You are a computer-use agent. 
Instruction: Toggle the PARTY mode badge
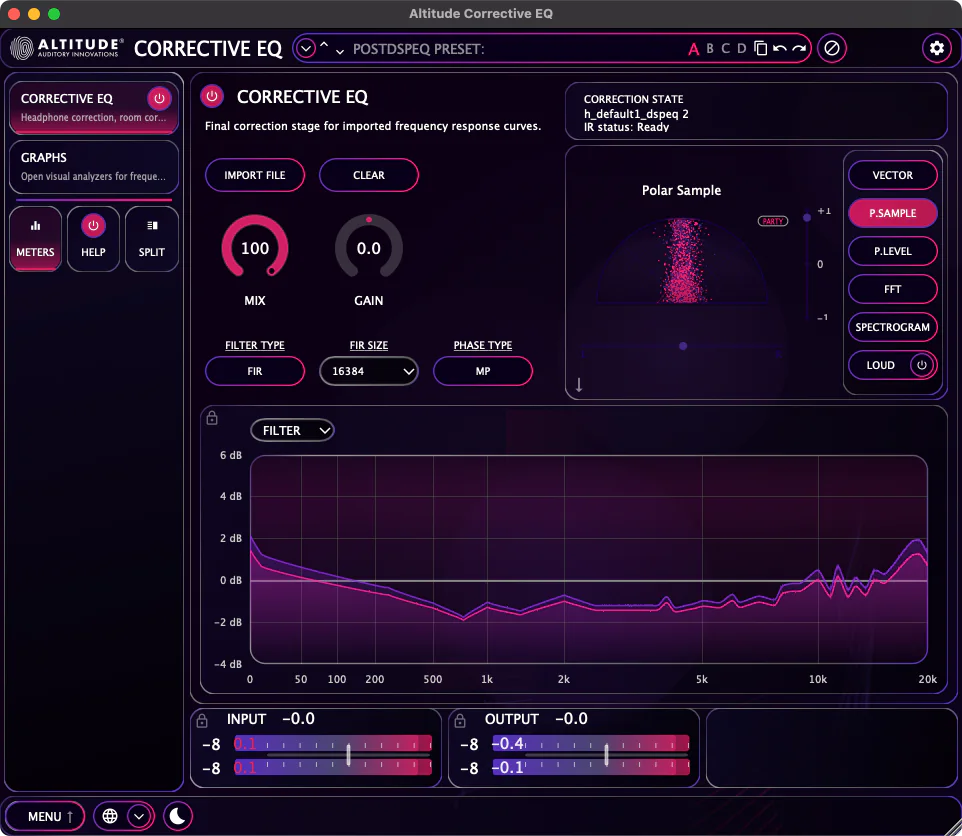pyautogui.click(x=772, y=221)
